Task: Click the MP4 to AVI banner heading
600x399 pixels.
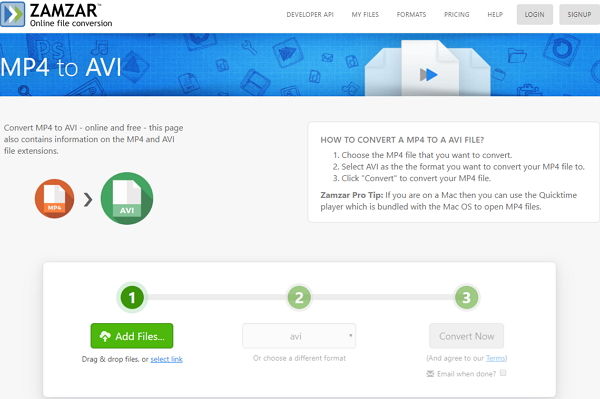Action: click(x=61, y=67)
